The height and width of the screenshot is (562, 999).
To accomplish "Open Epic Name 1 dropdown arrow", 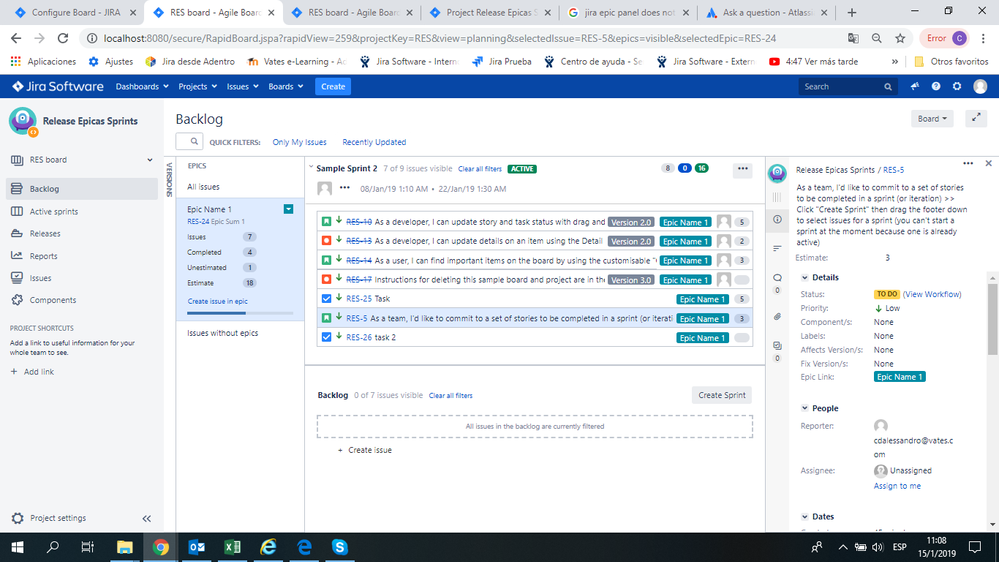I will tap(289, 209).
